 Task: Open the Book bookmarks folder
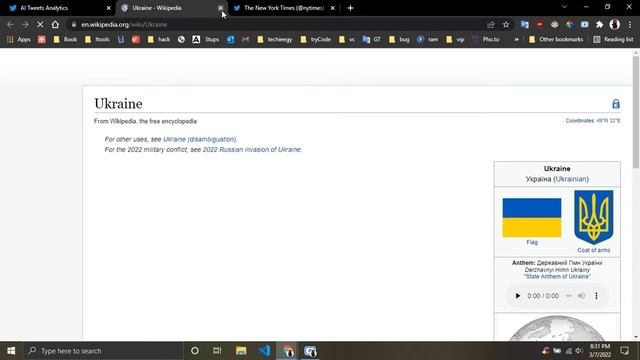click(x=65, y=40)
